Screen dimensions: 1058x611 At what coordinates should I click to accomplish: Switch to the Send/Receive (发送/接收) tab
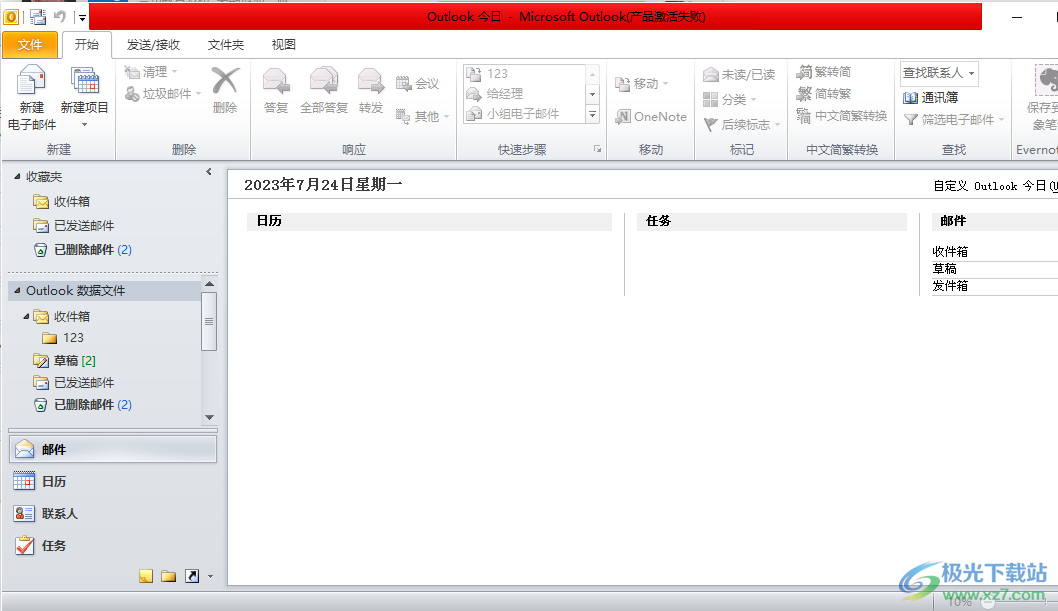click(153, 45)
